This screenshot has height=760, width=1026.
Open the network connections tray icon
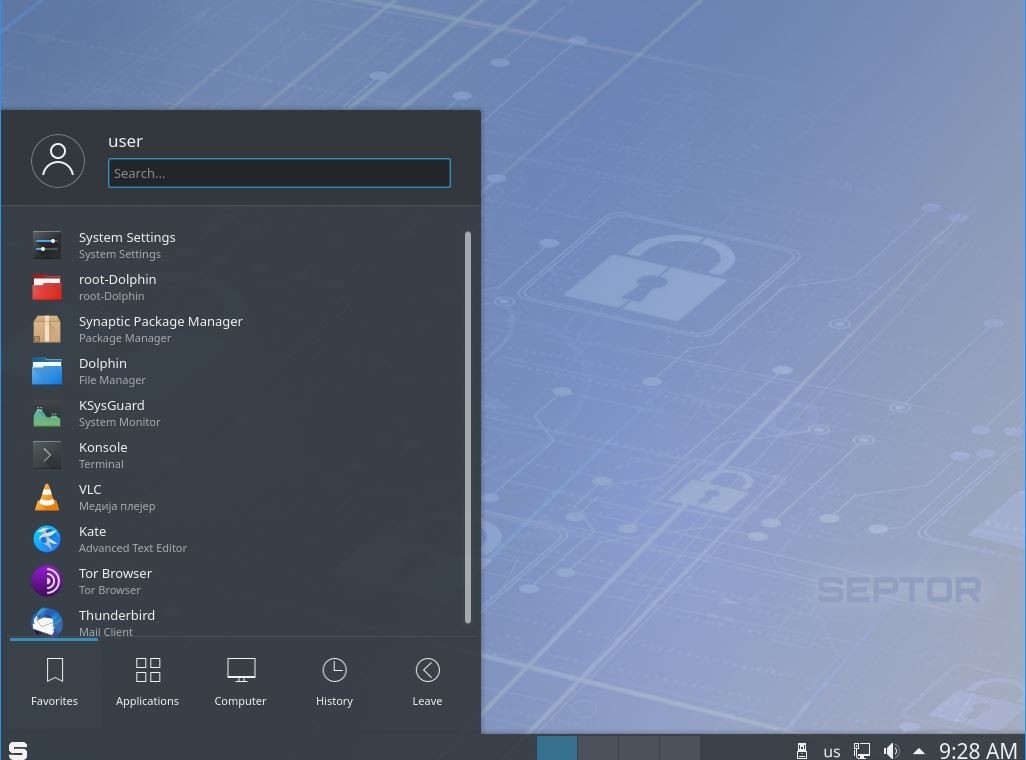point(862,751)
